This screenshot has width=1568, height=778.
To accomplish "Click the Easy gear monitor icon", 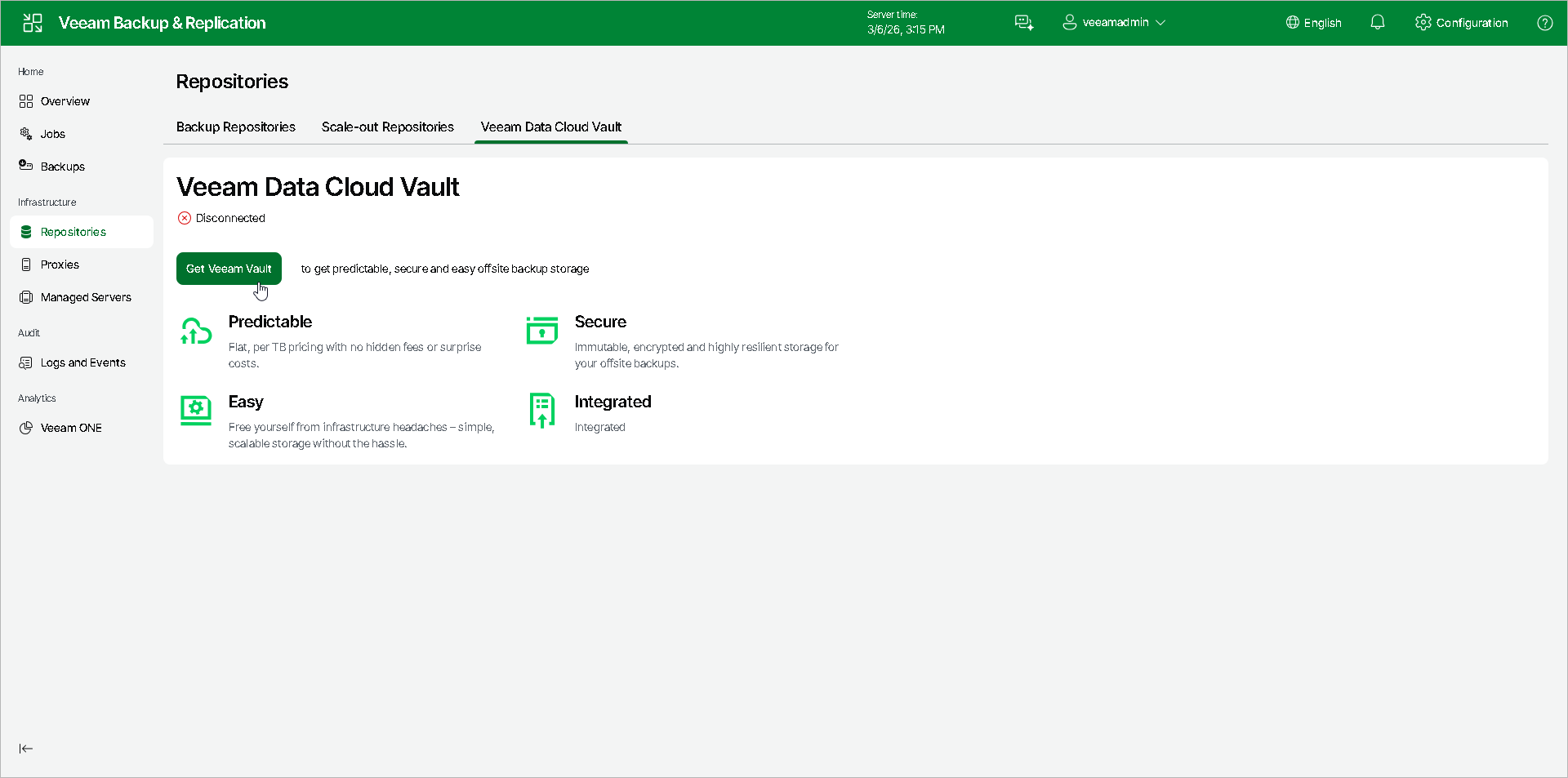I will 196,410.
